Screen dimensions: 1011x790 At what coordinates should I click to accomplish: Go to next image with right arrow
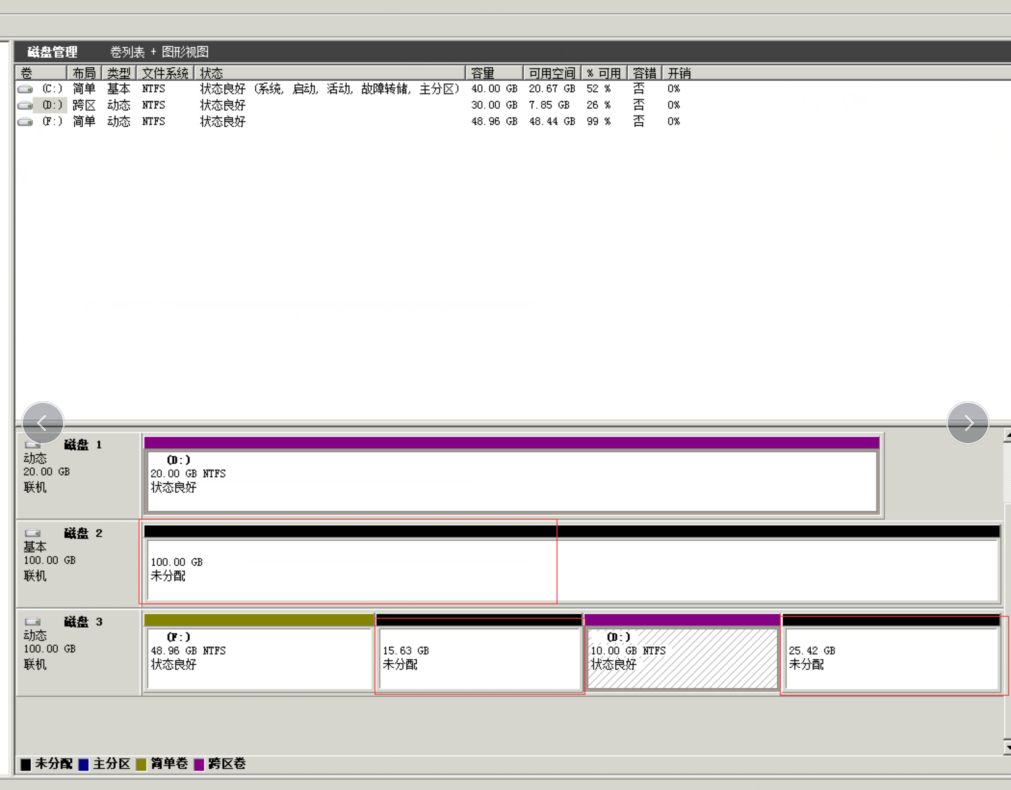click(968, 423)
